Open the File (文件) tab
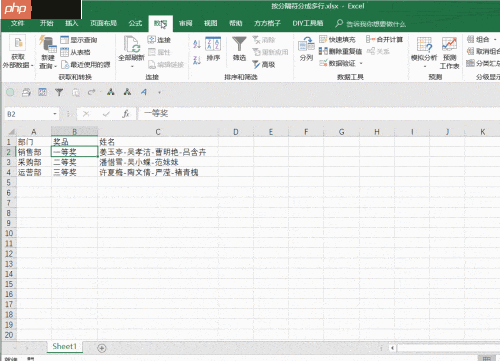This screenshot has width=500, height=361. point(17,23)
